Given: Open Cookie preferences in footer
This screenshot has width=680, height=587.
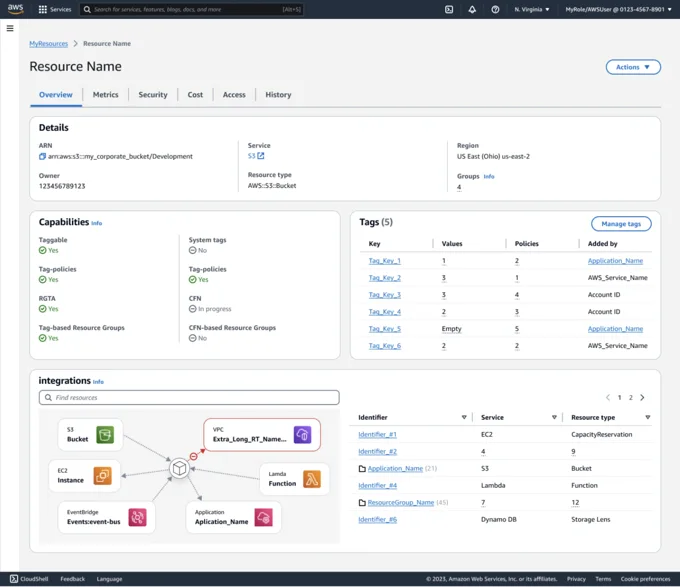Looking at the screenshot, I should pyautogui.click(x=645, y=579).
